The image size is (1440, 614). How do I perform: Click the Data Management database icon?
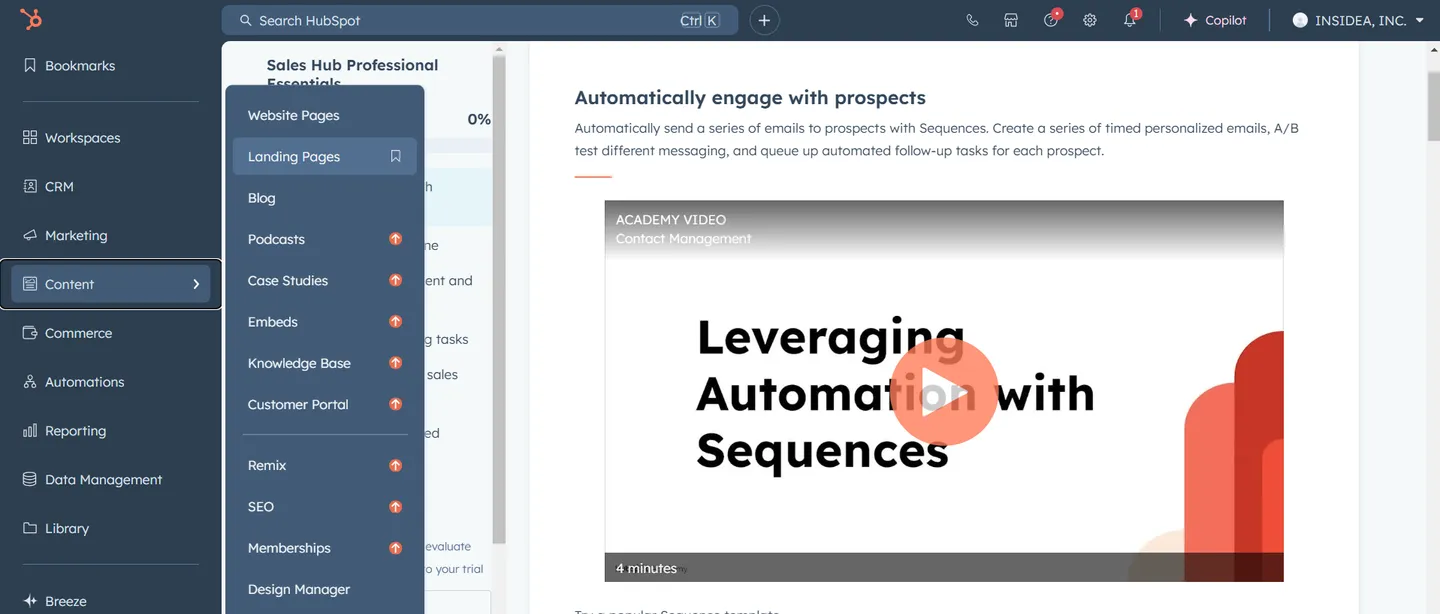click(x=30, y=480)
